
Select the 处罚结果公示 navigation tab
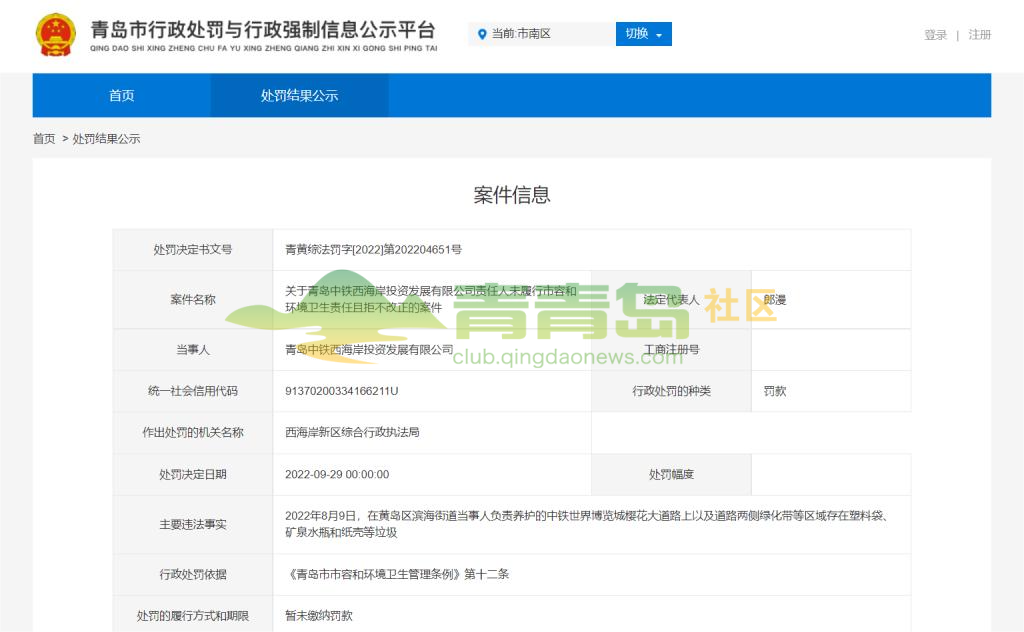[299, 95]
